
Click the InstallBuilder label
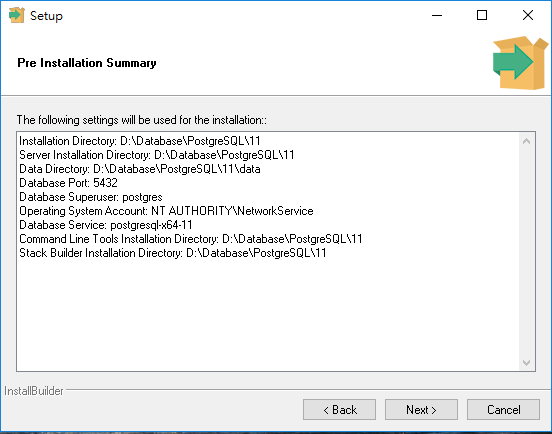coord(34,391)
